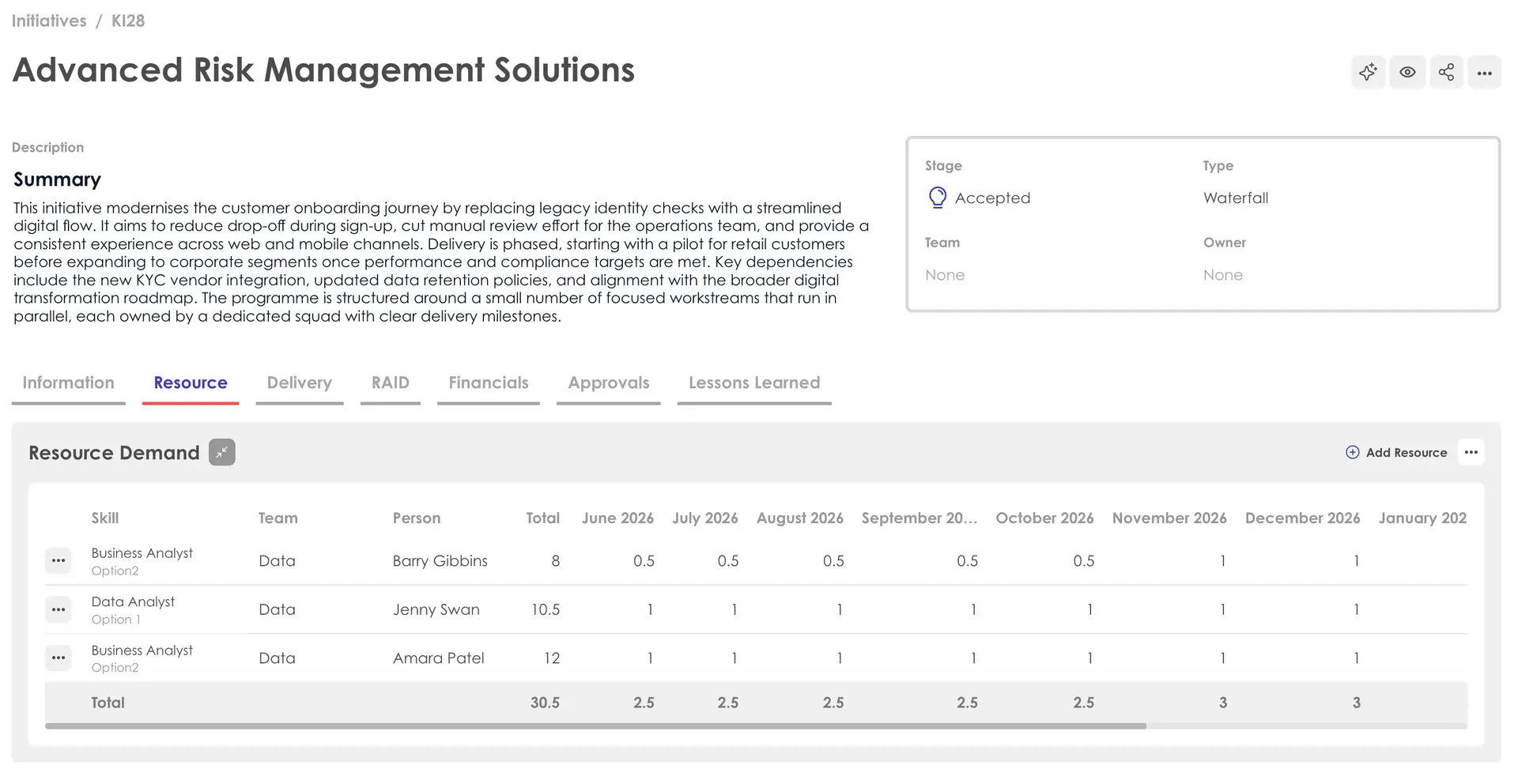Click the Summary heading in description
This screenshot has width=1518, height=784.
tap(57, 179)
